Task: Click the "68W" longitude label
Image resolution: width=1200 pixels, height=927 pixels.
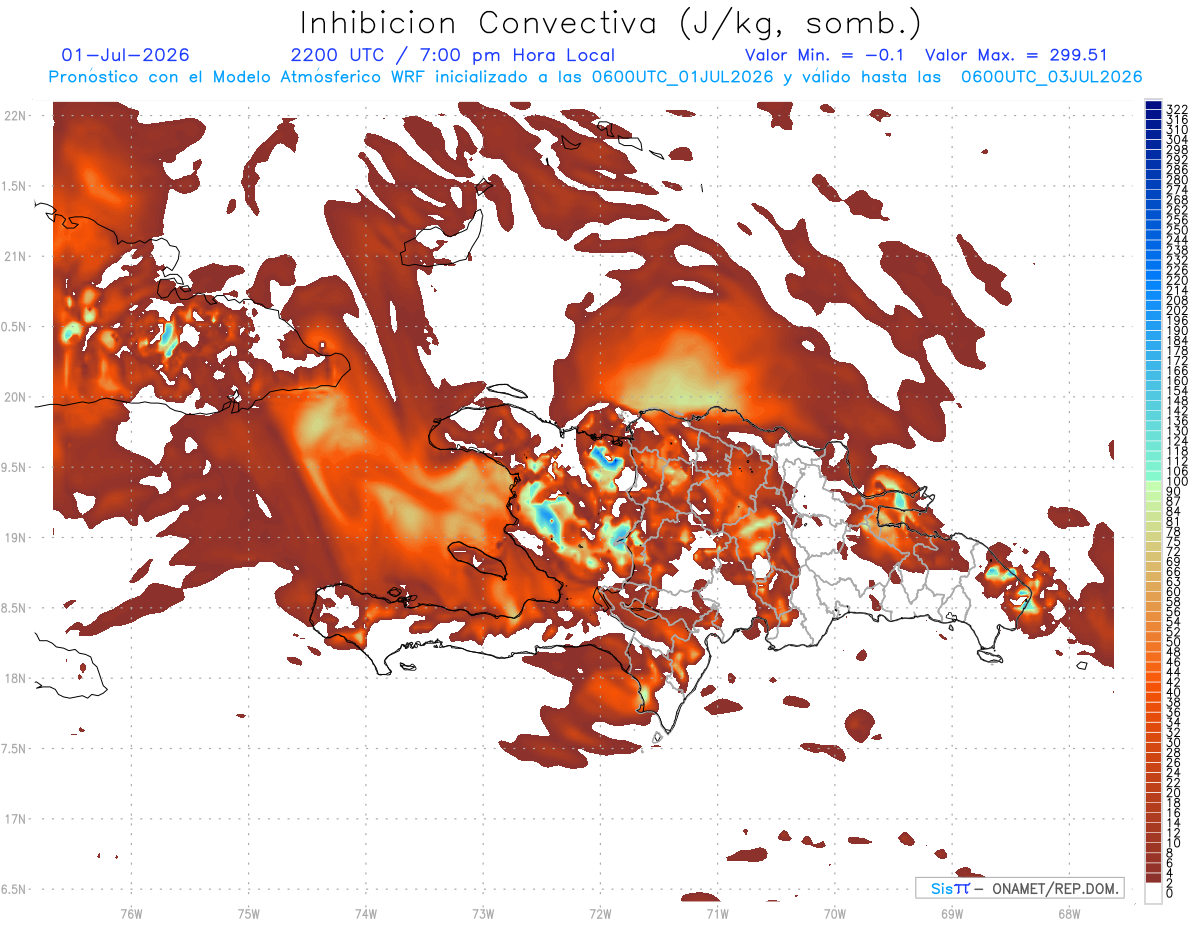Action: coord(1069,913)
